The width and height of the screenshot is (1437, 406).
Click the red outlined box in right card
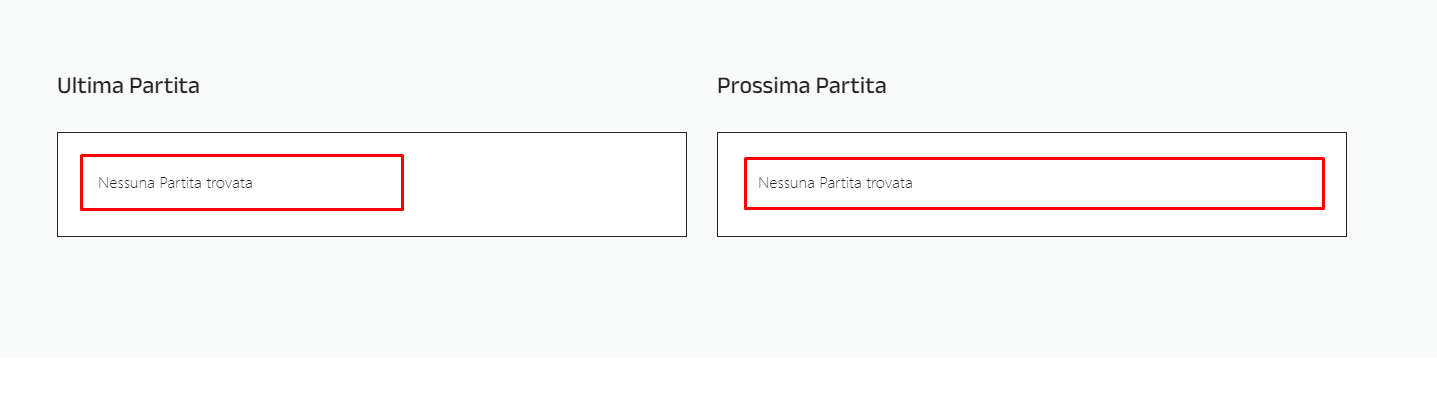1033,159
